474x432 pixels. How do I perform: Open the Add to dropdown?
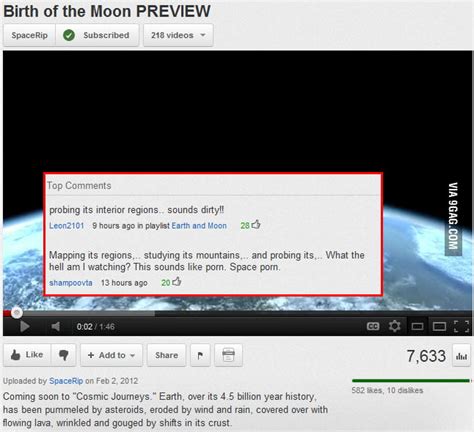[111, 355]
